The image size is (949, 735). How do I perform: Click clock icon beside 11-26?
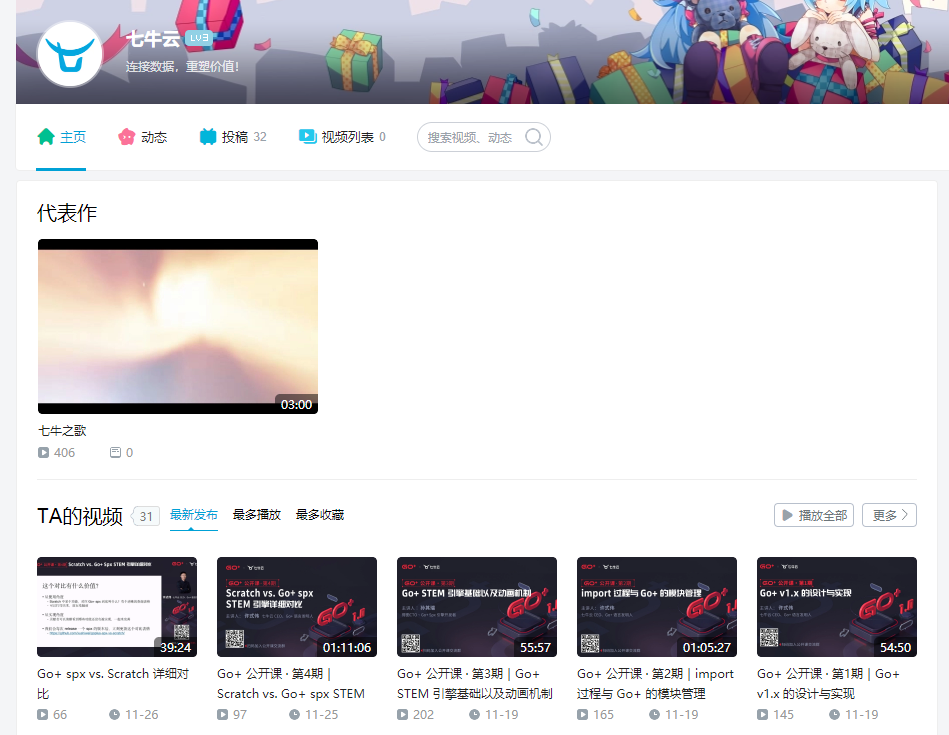(114, 714)
